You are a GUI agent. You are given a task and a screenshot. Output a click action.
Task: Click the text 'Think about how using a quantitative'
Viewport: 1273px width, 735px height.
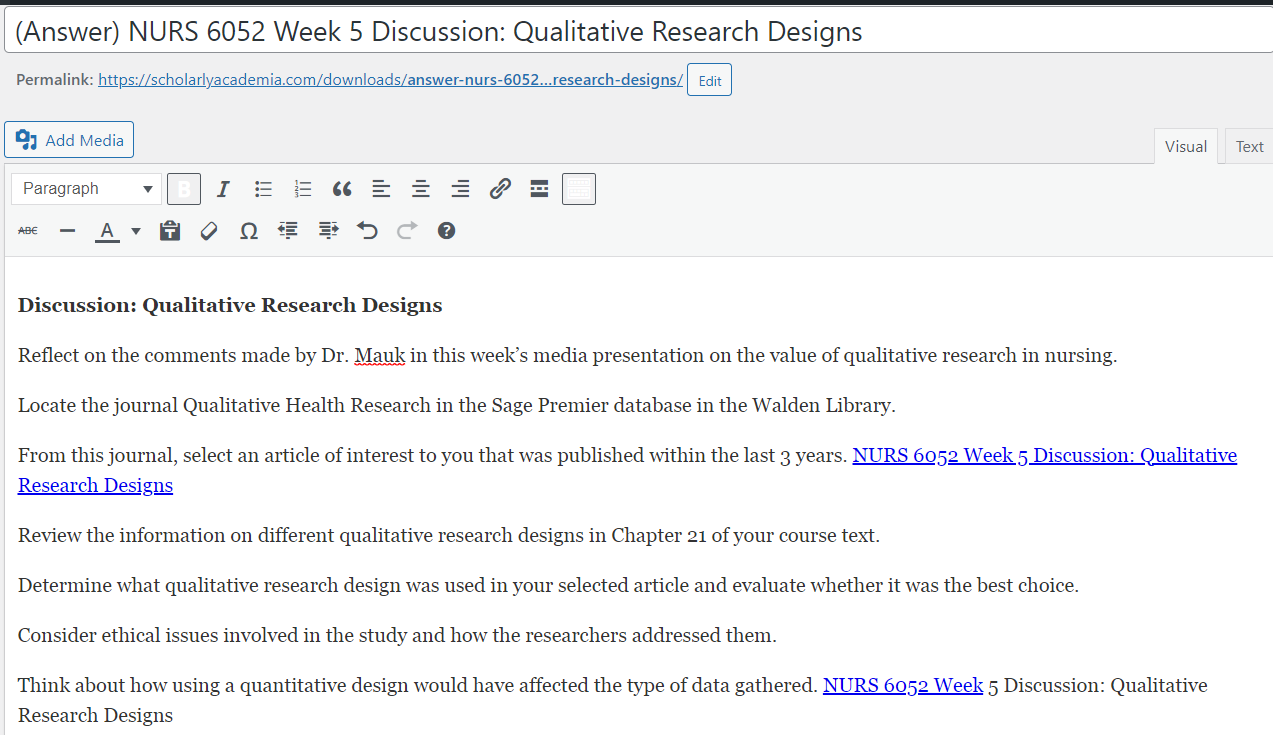(418, 686)
